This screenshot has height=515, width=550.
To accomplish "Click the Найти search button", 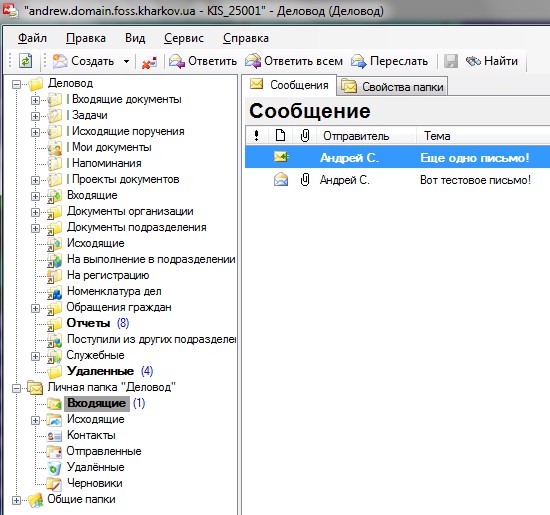I will (x=491, y=61).
